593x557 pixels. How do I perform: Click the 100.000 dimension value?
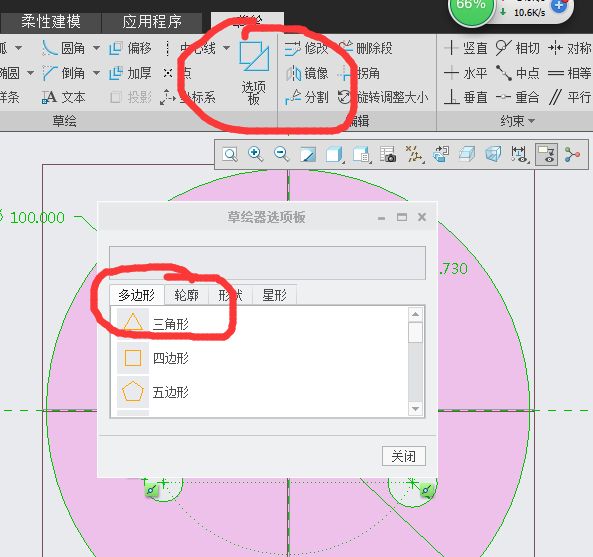tap(37, 217)
